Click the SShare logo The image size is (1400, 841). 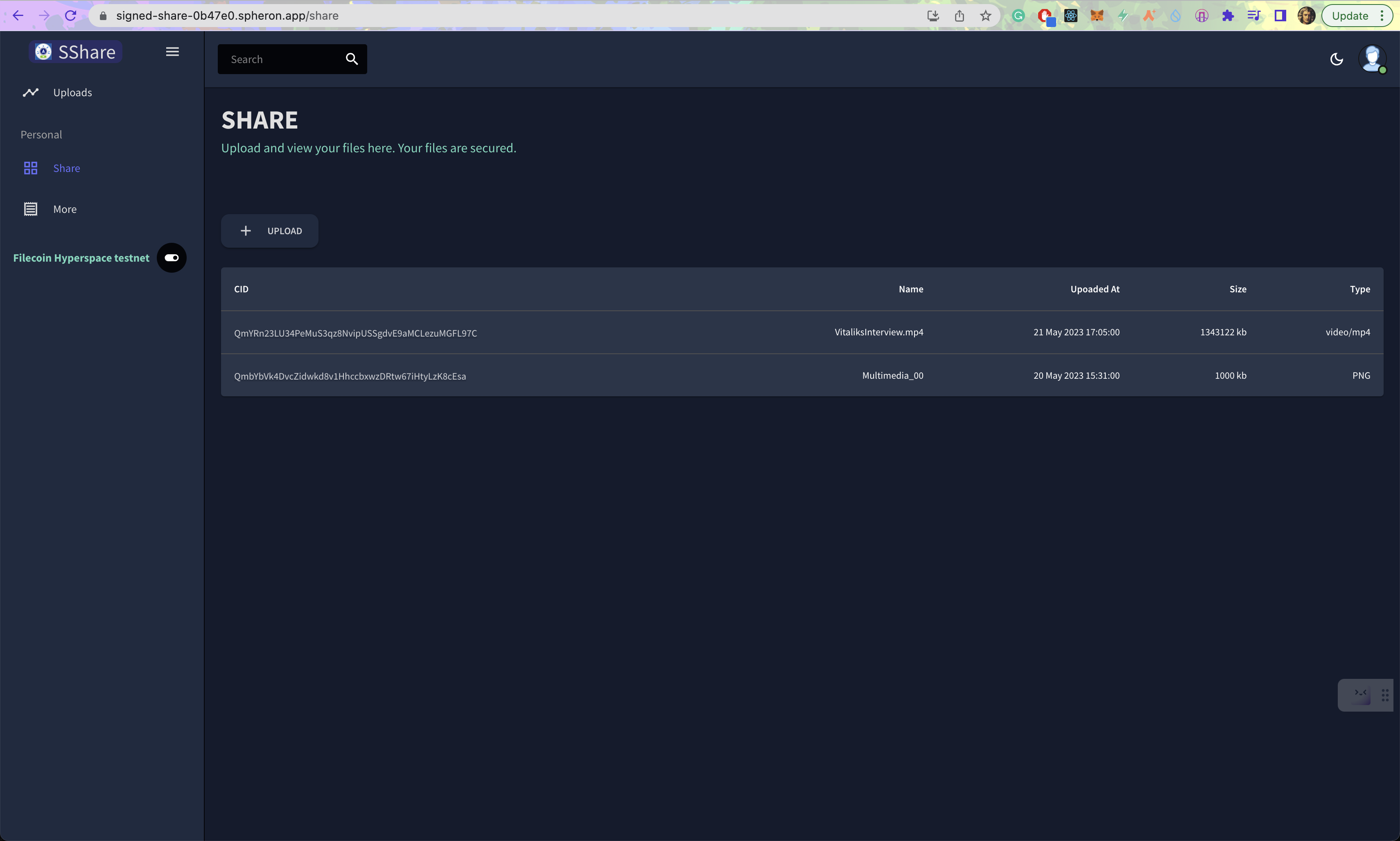point(75,52)
